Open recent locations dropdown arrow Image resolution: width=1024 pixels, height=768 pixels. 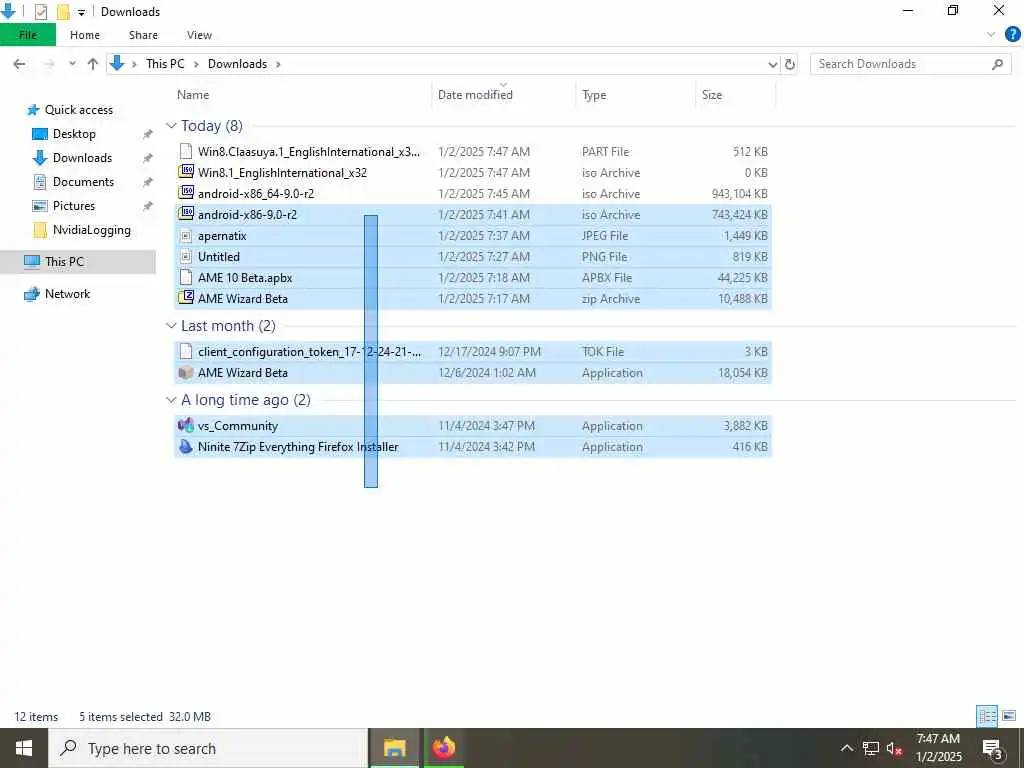pos(72,64)
